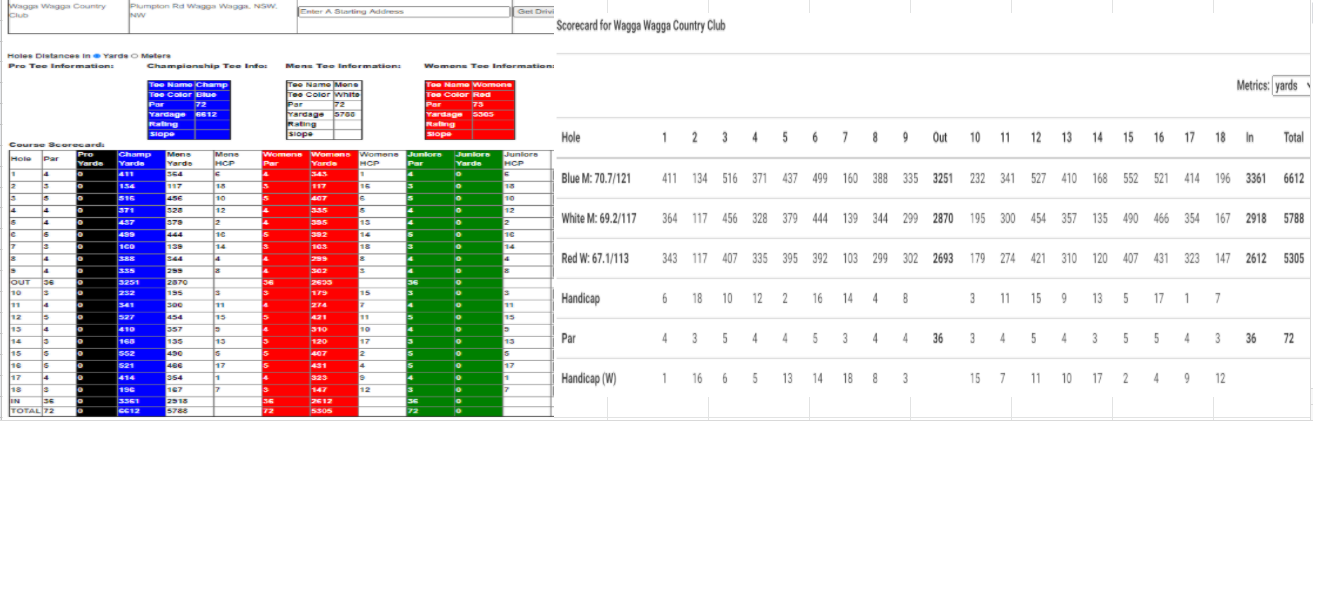Click the Mens Tee Information heading
This screenshot has height=610, width=1332.
tap(343, 66)
